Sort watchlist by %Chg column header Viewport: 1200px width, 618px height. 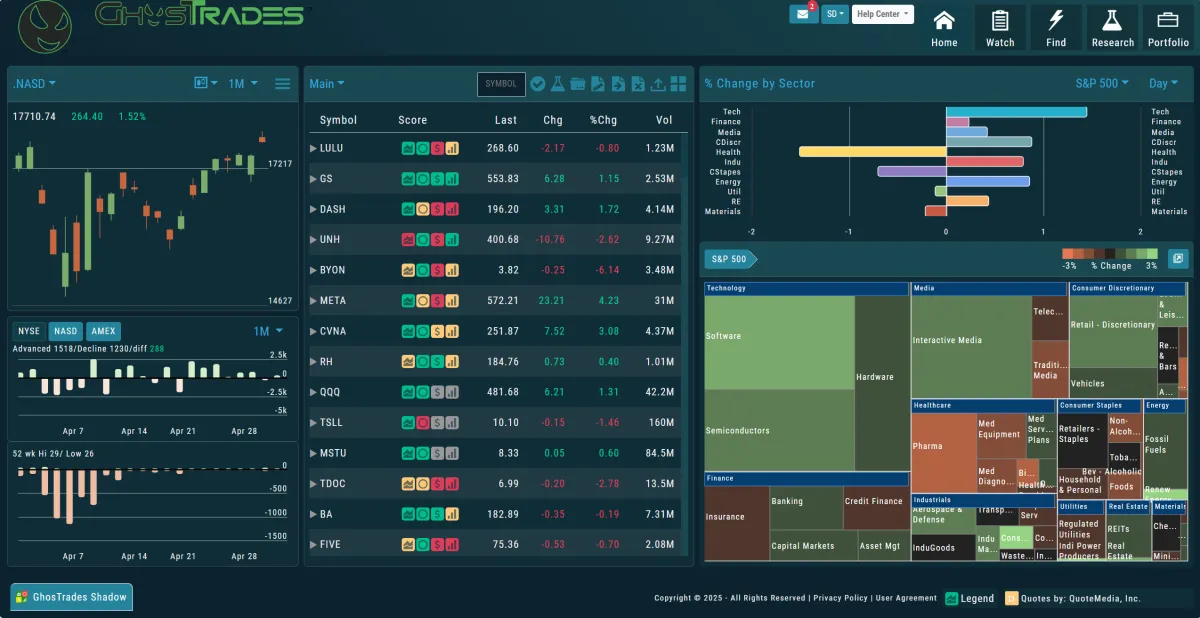[x=603, y=120]
